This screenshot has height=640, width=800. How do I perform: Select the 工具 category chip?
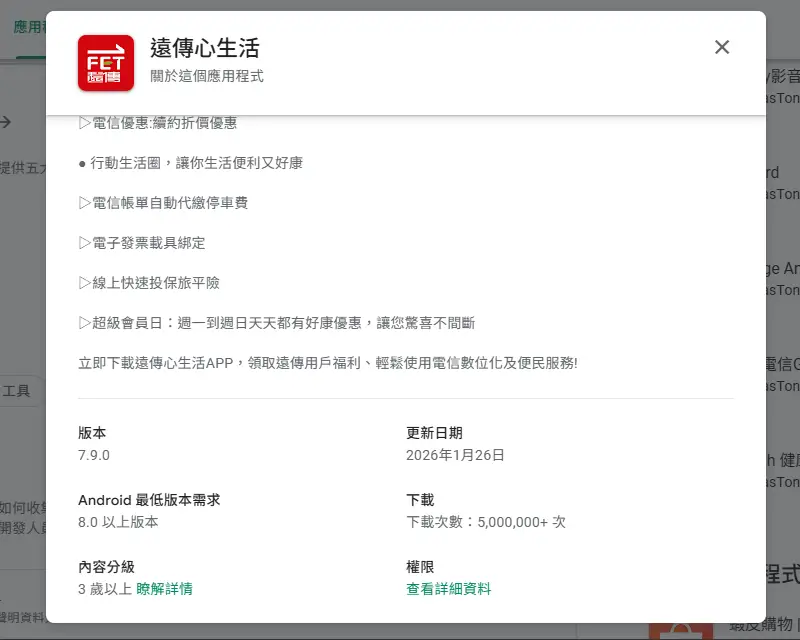point(18,390)
